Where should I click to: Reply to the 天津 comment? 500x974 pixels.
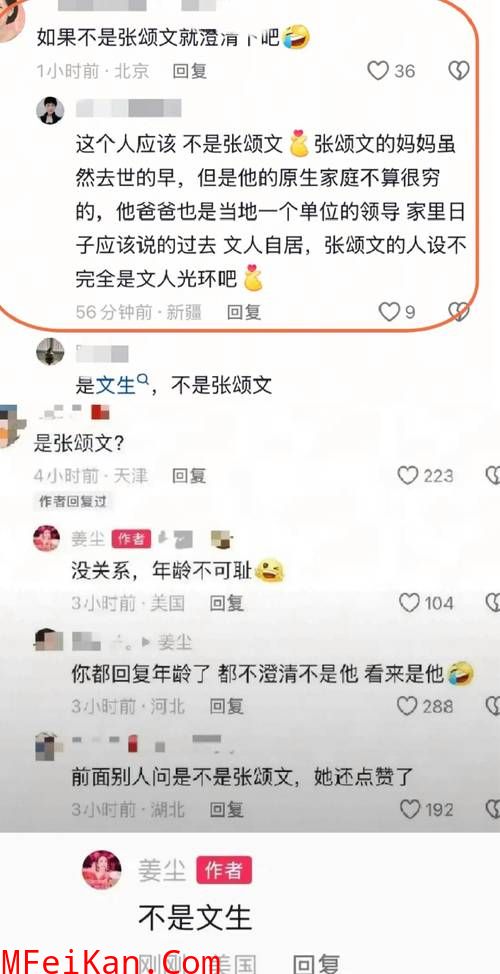[x=189, y=476]
